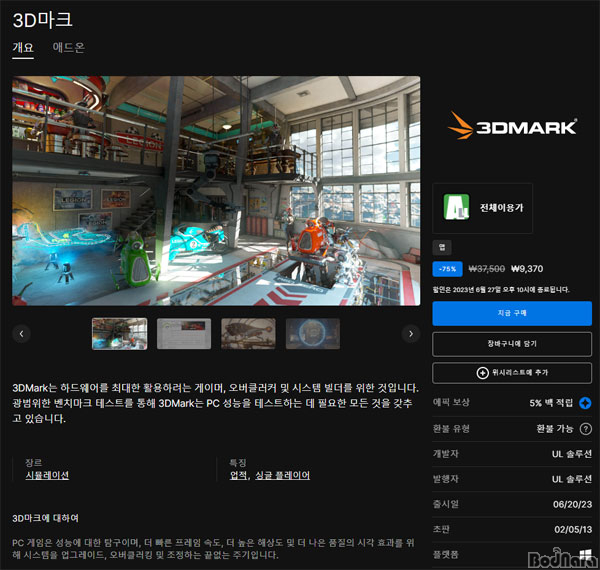Click 장바구니에 담기 button

click(512, 344)
